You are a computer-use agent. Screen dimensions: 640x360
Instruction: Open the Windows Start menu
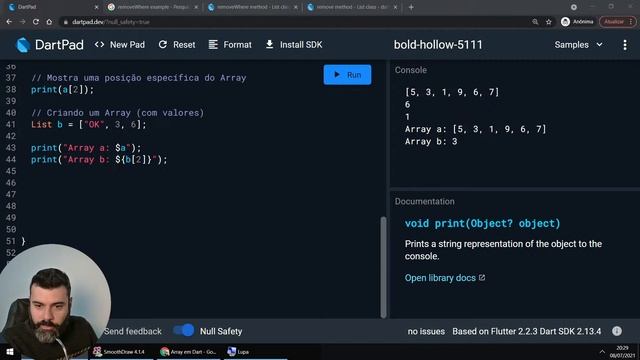click(9, 351)
